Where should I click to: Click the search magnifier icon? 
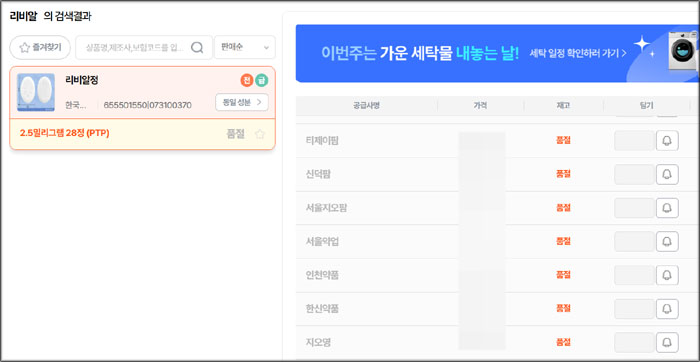(197, 47)
